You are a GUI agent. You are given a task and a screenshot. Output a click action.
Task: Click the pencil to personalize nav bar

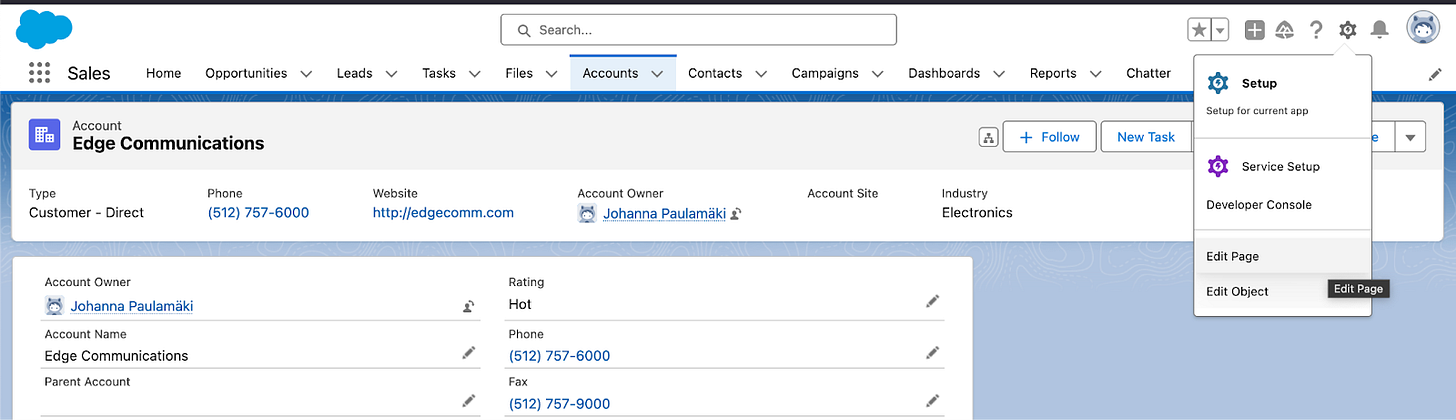point(1435,74)
